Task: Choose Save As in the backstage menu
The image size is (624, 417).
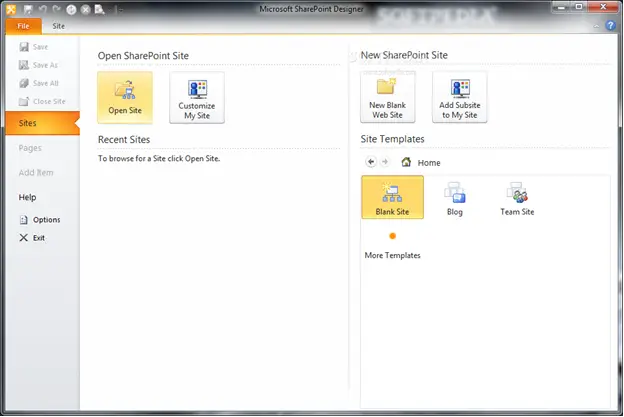Action: pyautogui.click(x=45, y=65)
